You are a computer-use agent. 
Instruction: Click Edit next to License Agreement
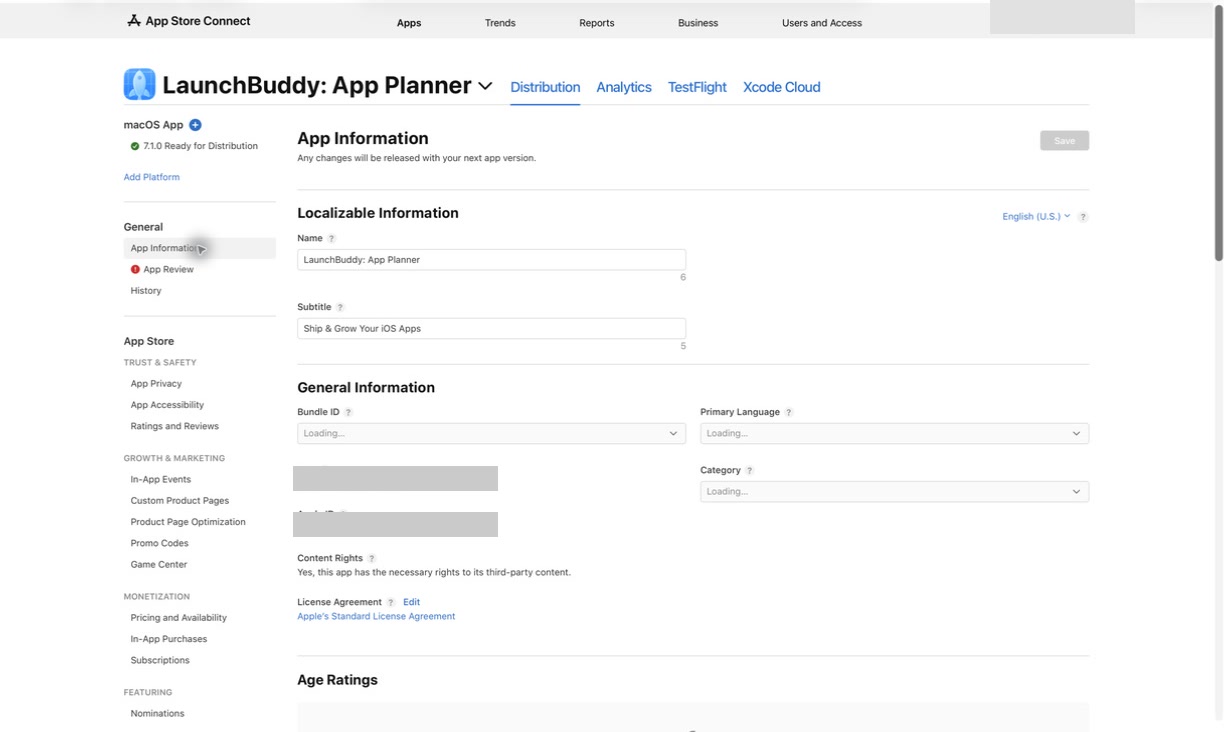pyautogui.click(x=411, y=602)
